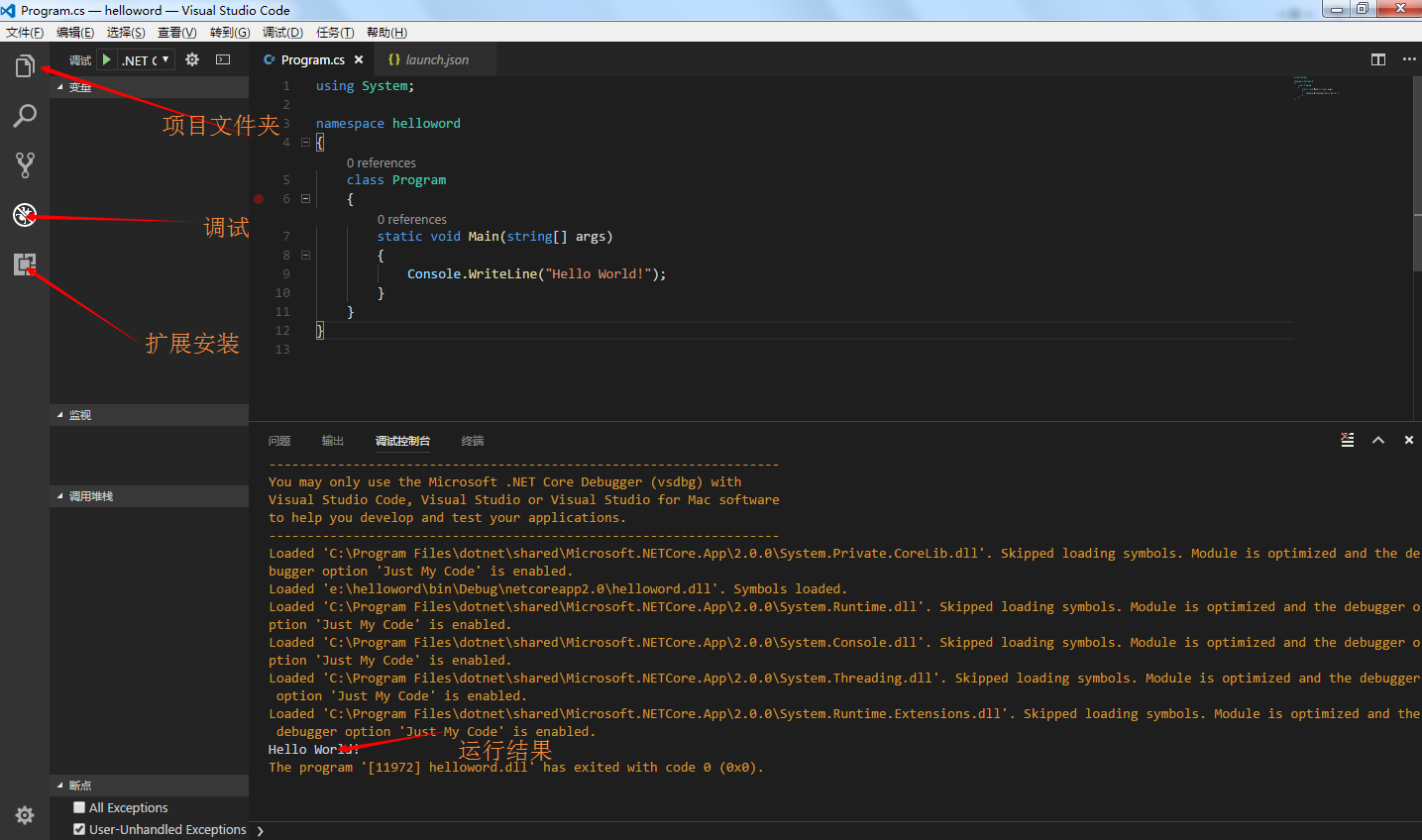Open the 选择(S) menu
1422x840 pixels.
pos(126,33)
